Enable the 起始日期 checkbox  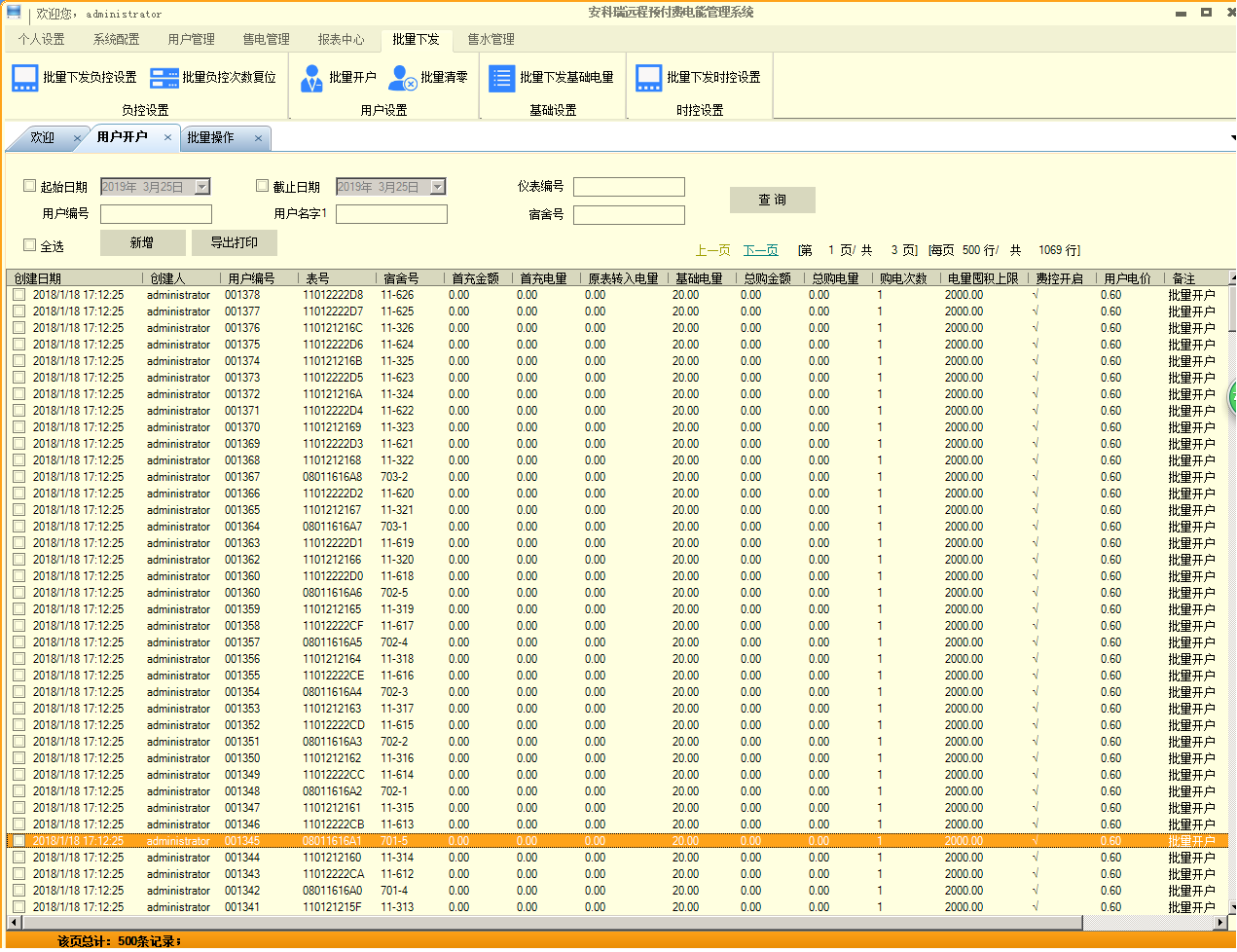[29, 185]
